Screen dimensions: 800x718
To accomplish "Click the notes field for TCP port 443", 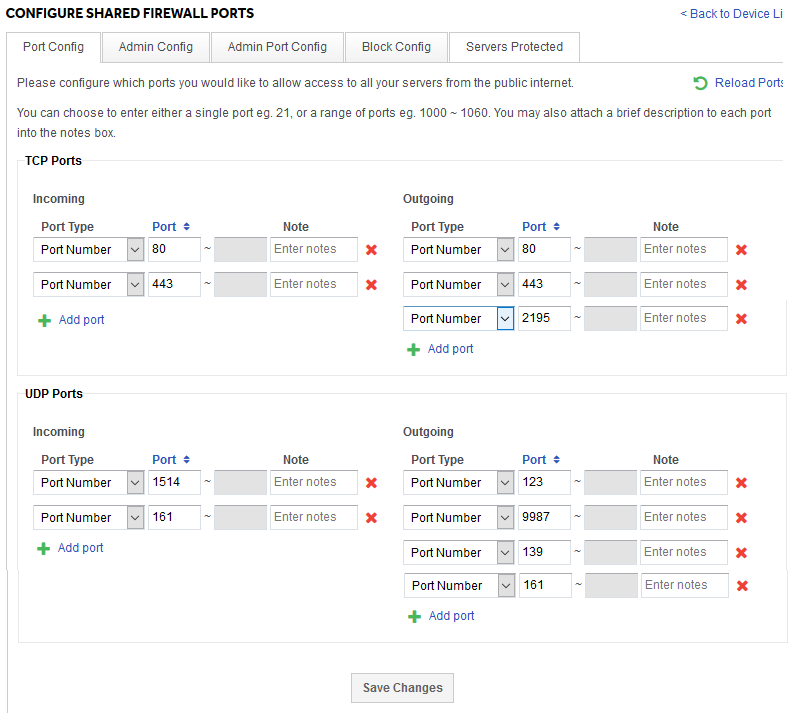I will click(x=313, y=284).
